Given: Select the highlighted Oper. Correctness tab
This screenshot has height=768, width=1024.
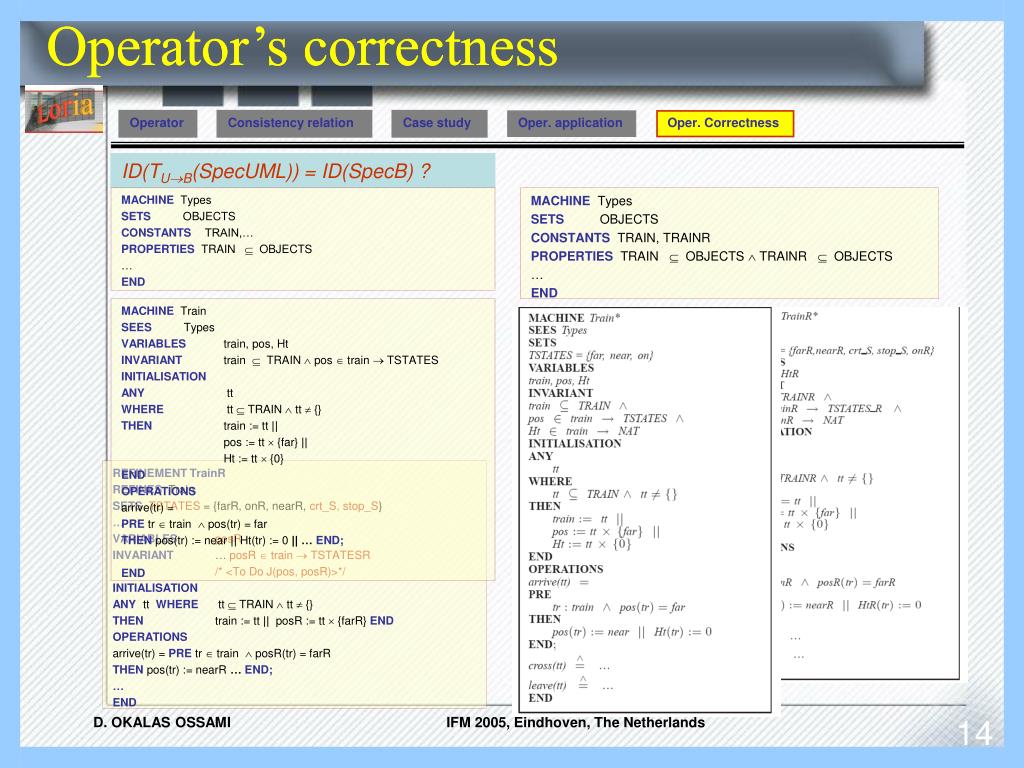Looking at the screenshot, I should (x=724, y=123).
